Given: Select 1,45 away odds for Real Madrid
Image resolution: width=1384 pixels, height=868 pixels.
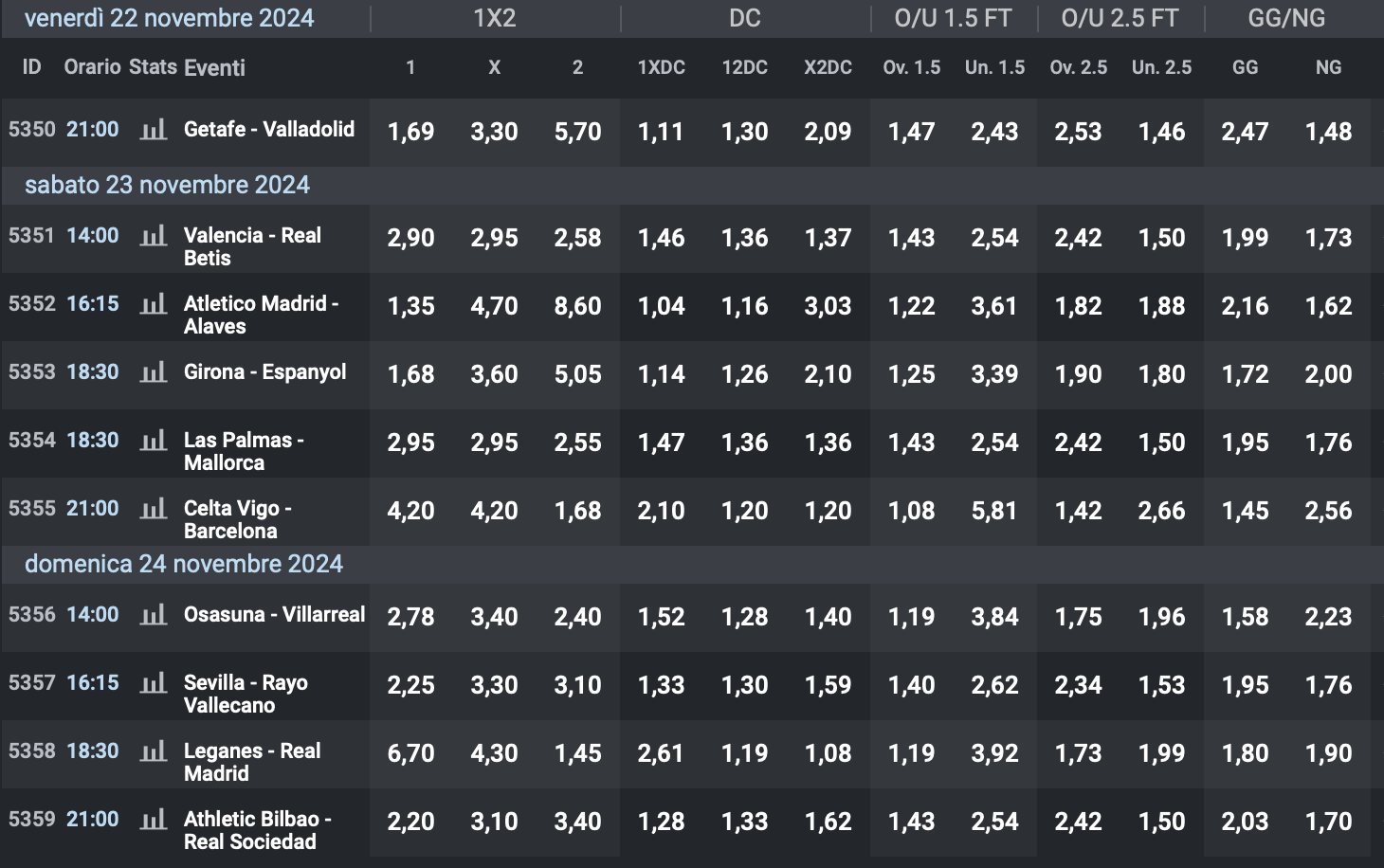Looking at the screenshot, I should [x=578, y=753].
